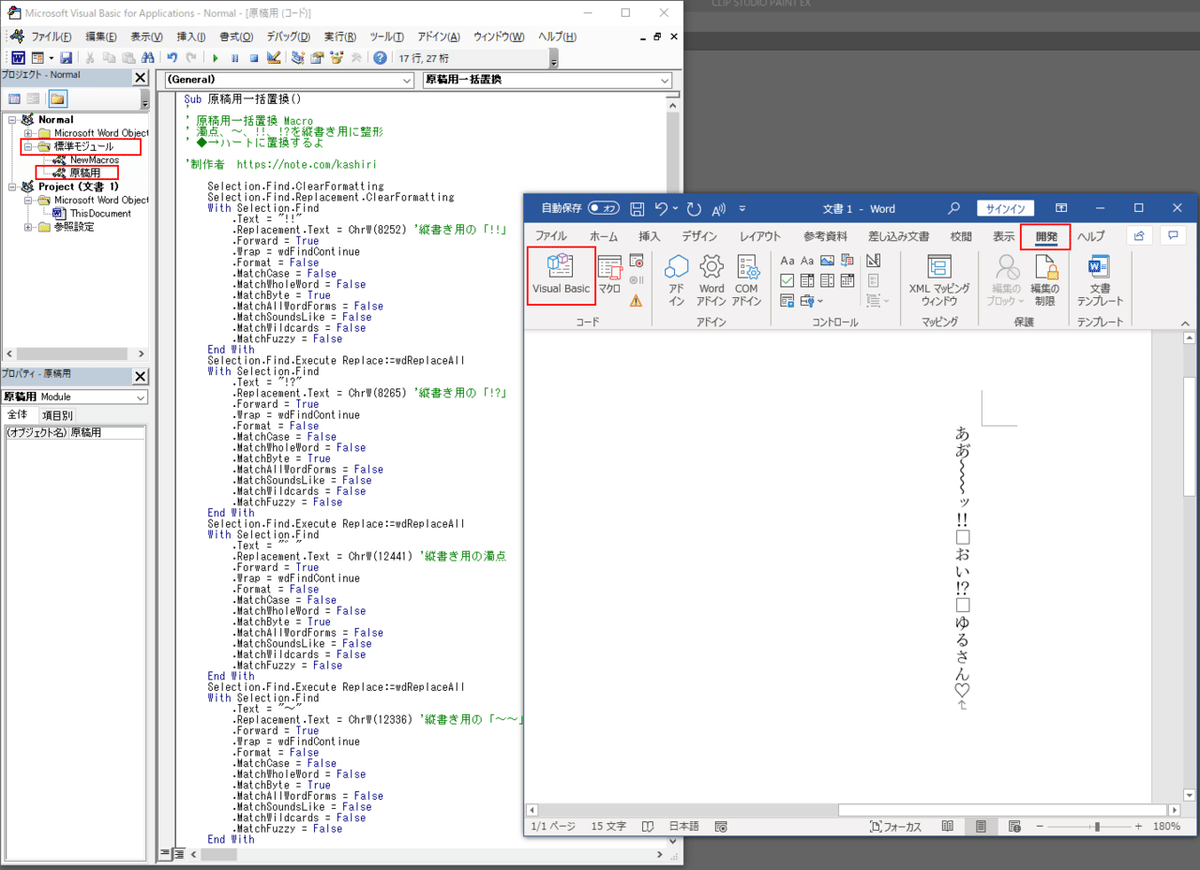Click View Code icon in Project panel
Viewport: 1200px width, 870px height.
tap(15, 98)
